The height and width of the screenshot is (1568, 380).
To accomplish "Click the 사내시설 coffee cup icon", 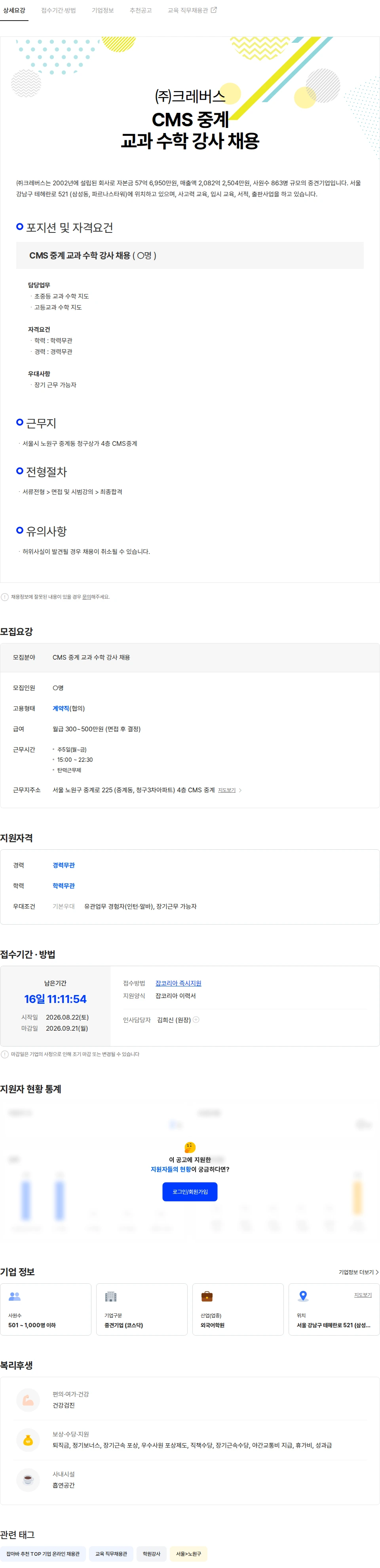I will 28,1480.
